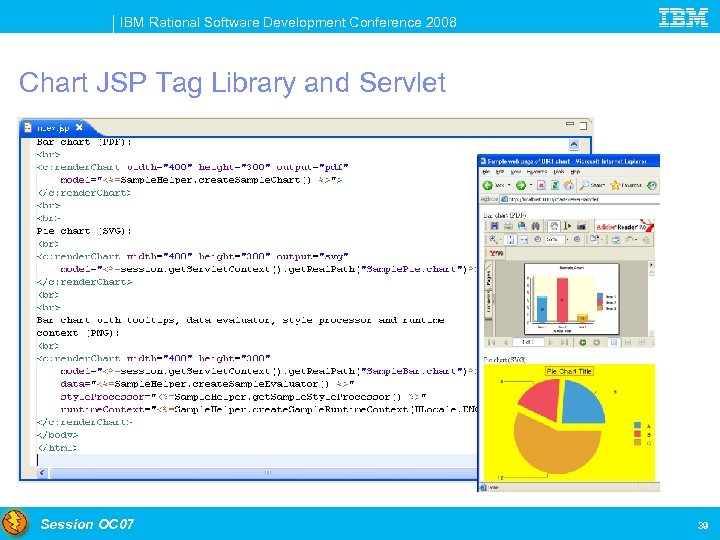Click the IE Back arrow icon
Image resolution: width=720 pixels, height=540 pixels.
(488, 185)
